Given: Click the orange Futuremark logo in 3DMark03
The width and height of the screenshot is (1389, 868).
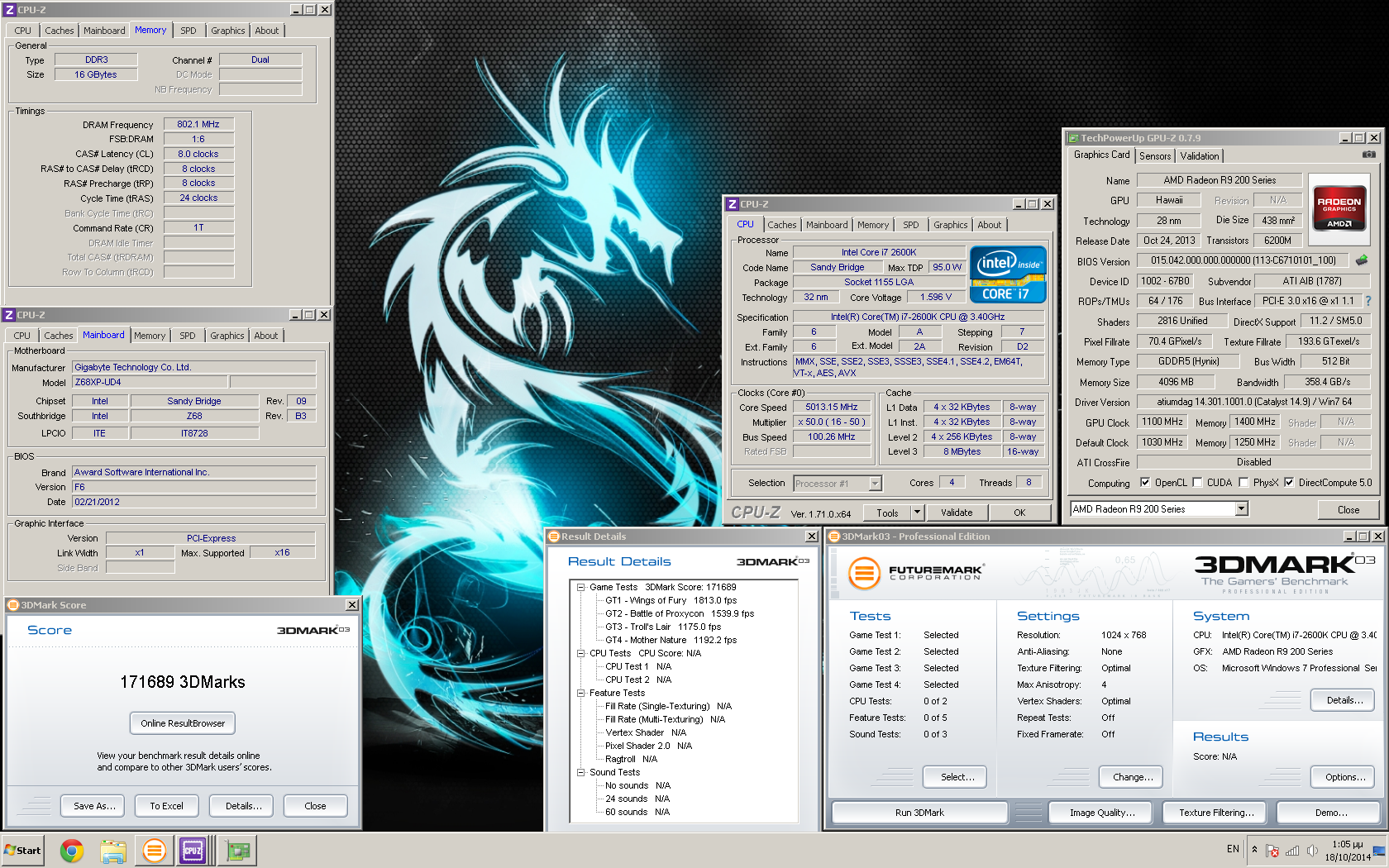Looking at the screenshot, I should click(x=864, y=573).
